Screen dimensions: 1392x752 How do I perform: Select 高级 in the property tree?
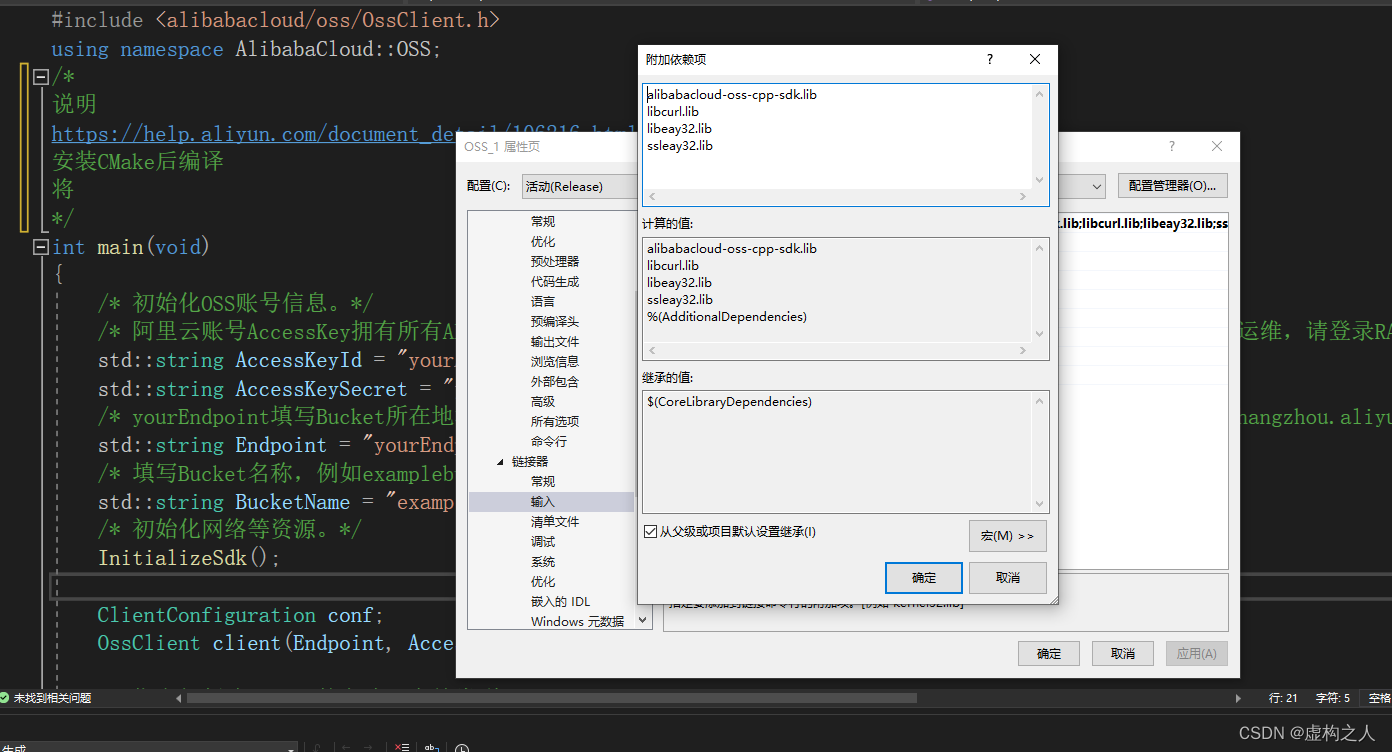[543, 402]
